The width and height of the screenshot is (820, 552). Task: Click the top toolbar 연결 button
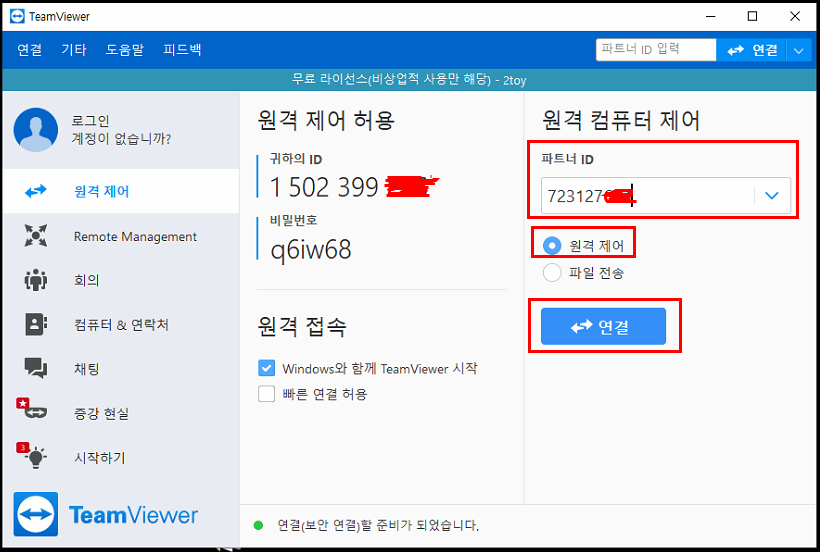(751, 50)
